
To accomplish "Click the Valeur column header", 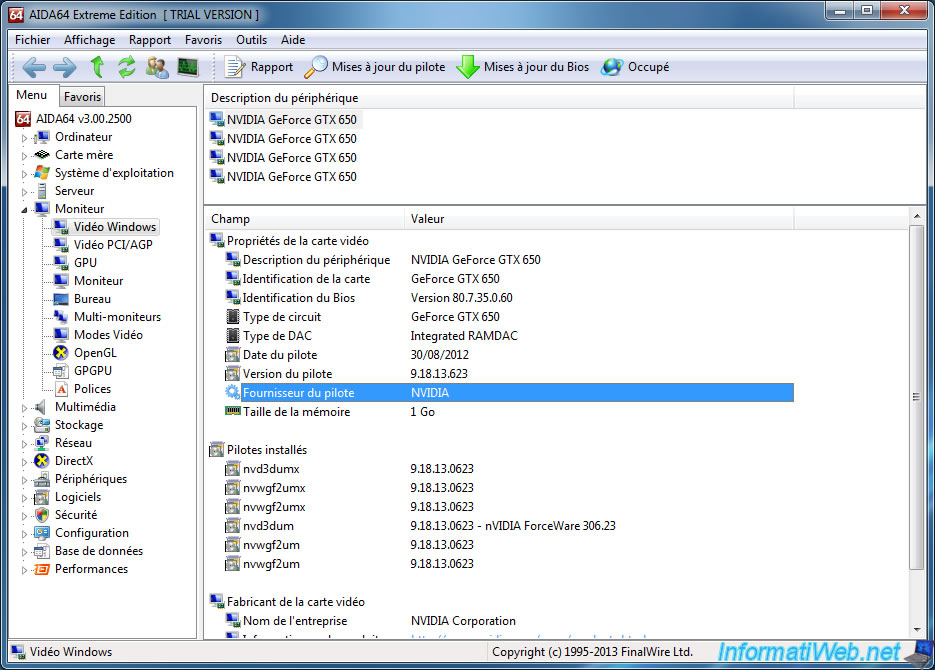I will point(599,219).
